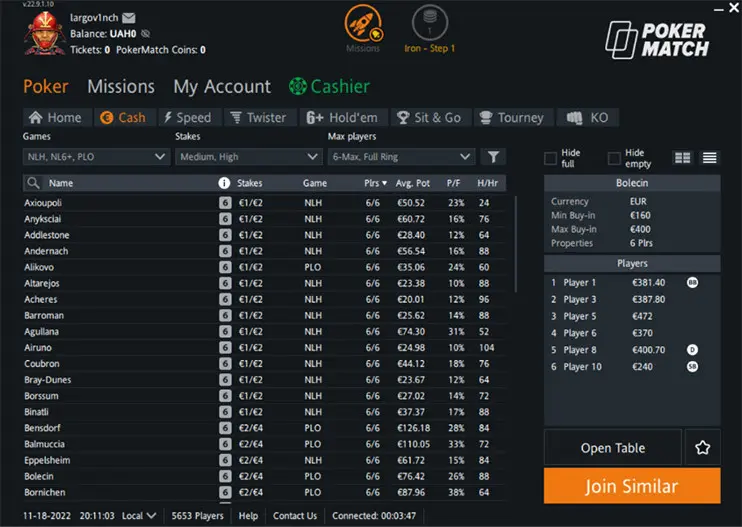This screenshot has height=527, width=742.
Task: Click the Open Table button
Action: click(613, 448)
